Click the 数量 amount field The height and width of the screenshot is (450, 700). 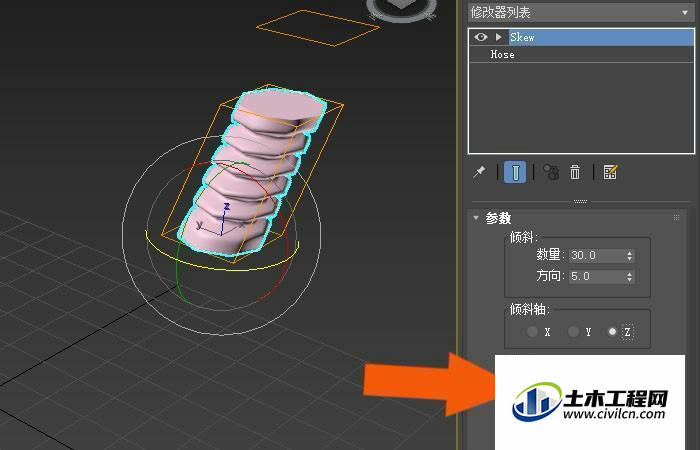(x=597, y=255)
